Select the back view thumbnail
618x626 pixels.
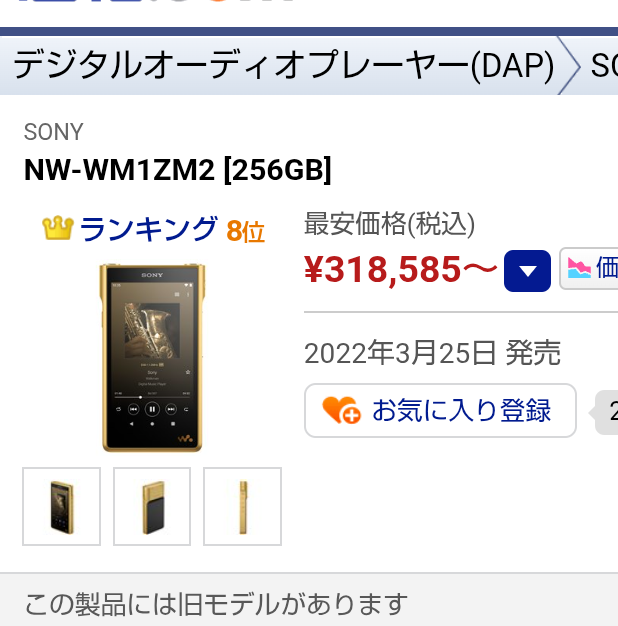152,506
